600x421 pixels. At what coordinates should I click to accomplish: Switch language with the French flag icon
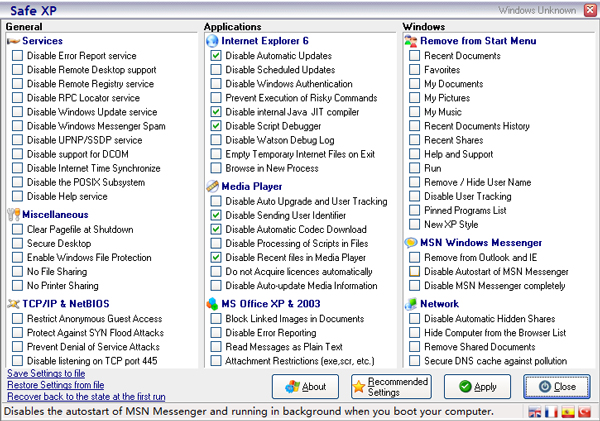click(x=551, y=412)
